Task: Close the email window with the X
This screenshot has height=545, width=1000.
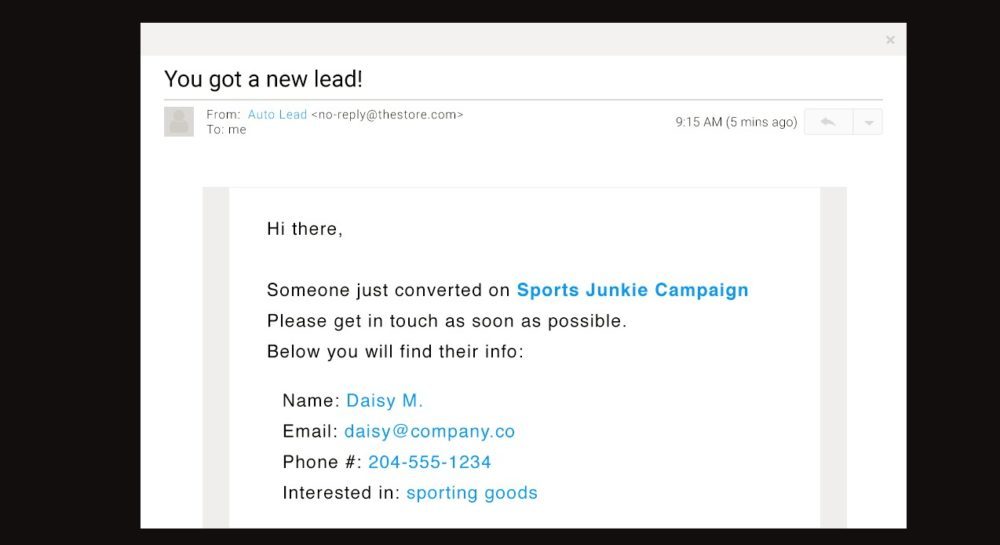Action: (x=890, y=40)
